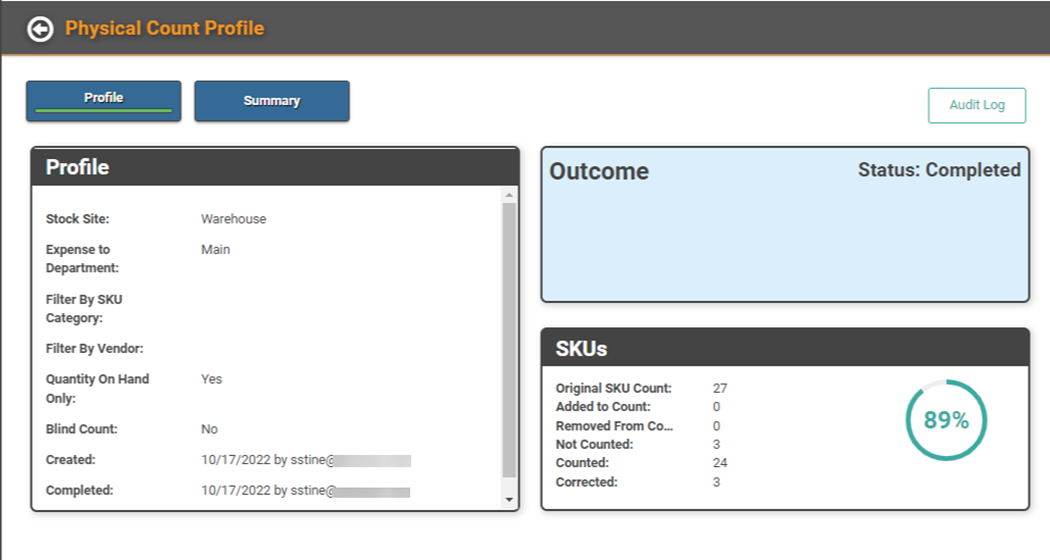The image size is (1050, 560).
Task: Click the Outcome panel heading
Action: click(599, 172)
